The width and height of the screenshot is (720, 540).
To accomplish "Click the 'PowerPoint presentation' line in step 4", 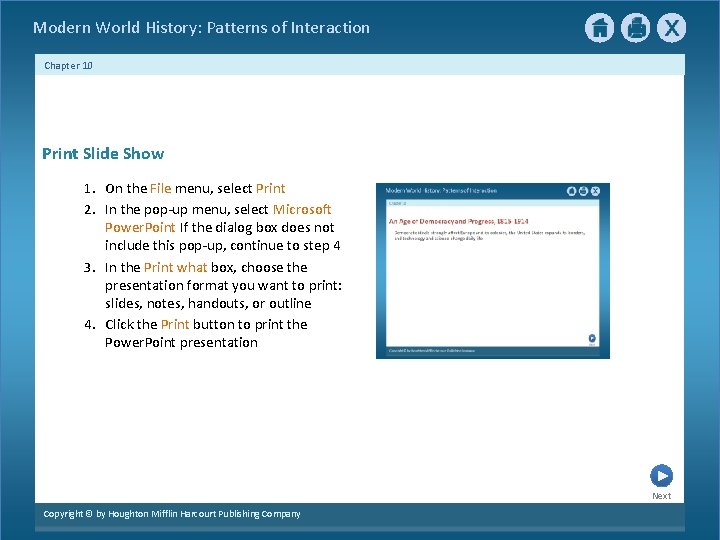I will 181,343.
